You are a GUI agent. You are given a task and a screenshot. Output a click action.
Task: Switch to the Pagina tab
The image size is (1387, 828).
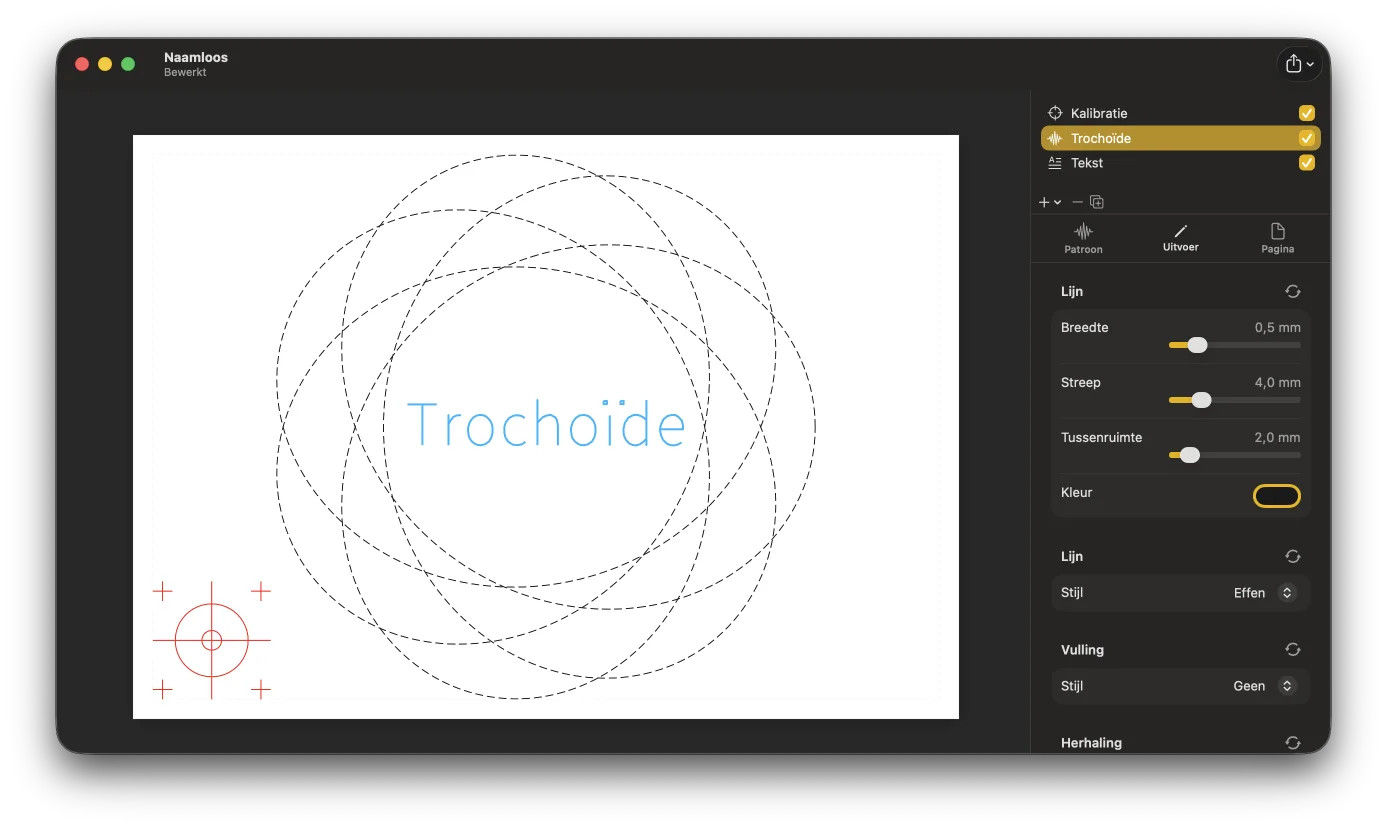[1277, 239]
